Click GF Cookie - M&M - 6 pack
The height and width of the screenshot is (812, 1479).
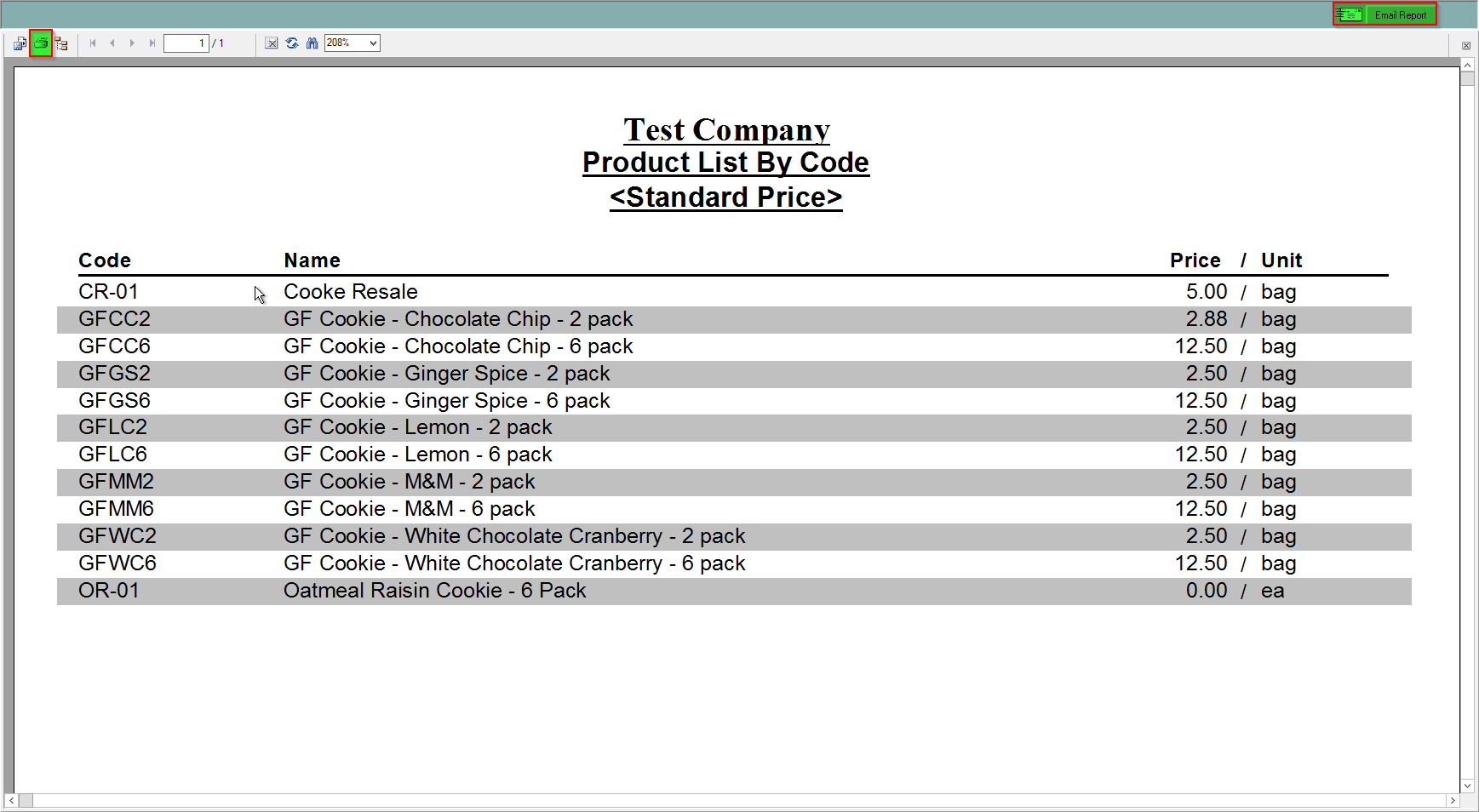410,509
